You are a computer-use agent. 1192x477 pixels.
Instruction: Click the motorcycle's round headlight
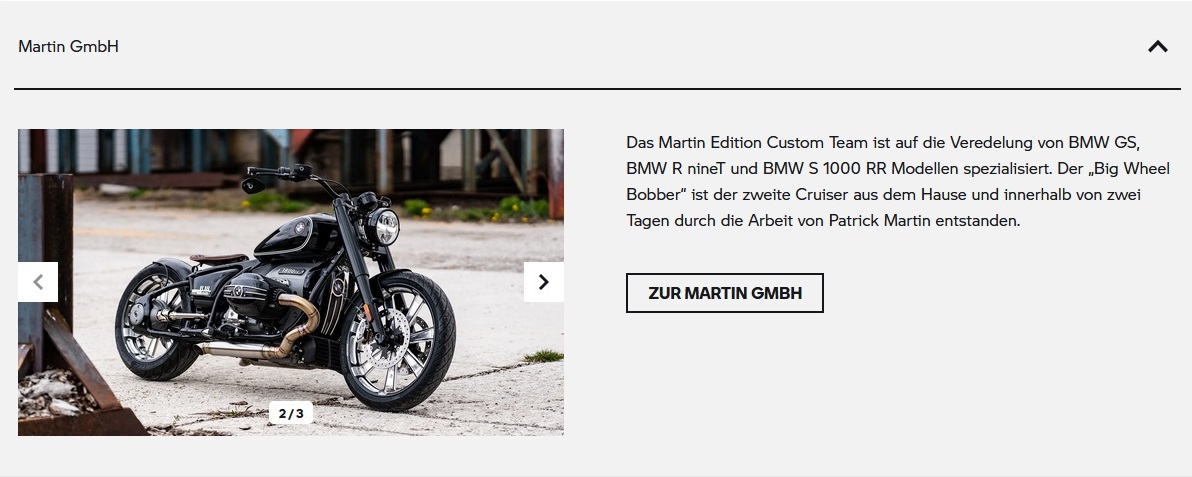coord(384,227)
